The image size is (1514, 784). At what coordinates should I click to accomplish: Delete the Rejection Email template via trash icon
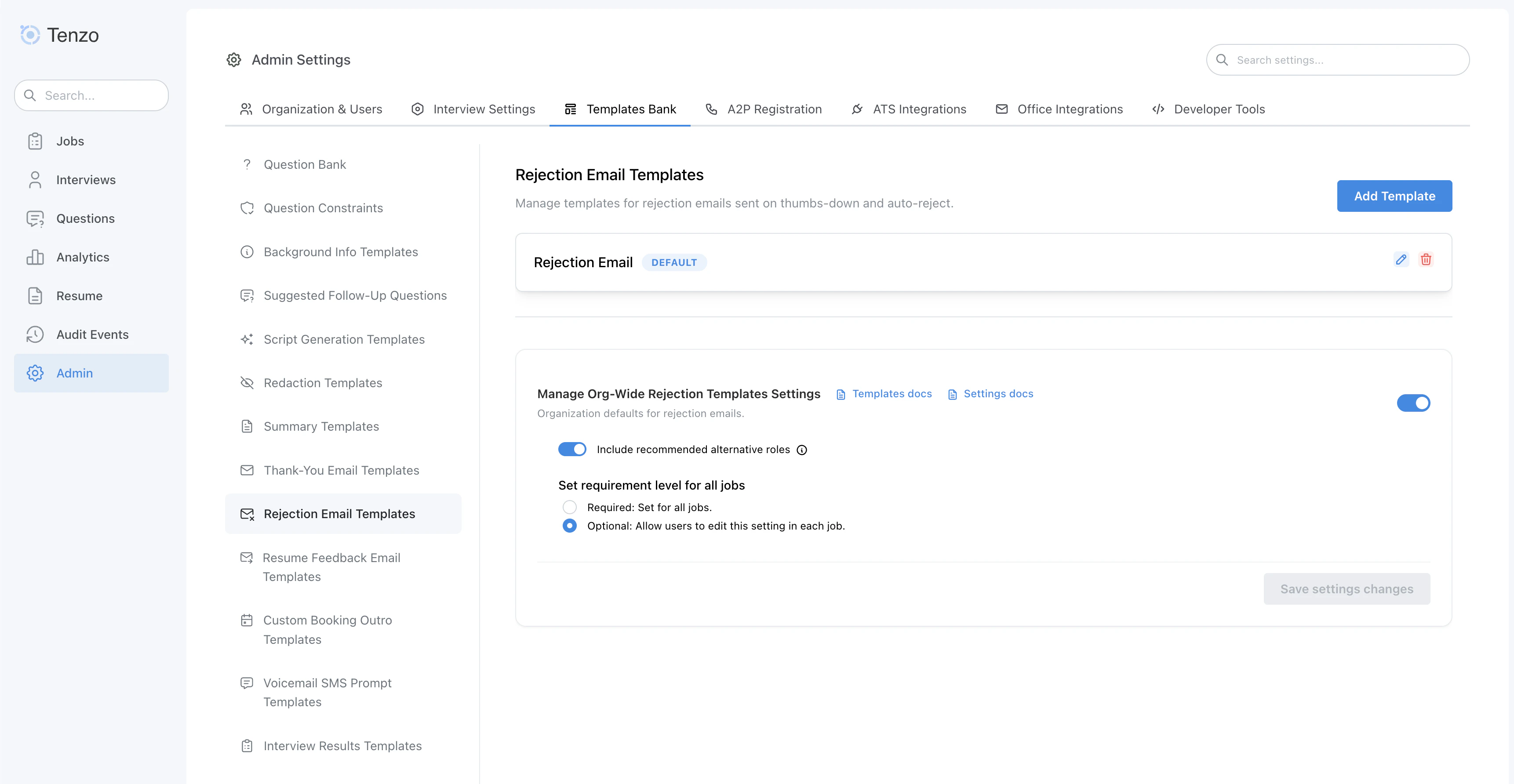tap(1427, 259)
